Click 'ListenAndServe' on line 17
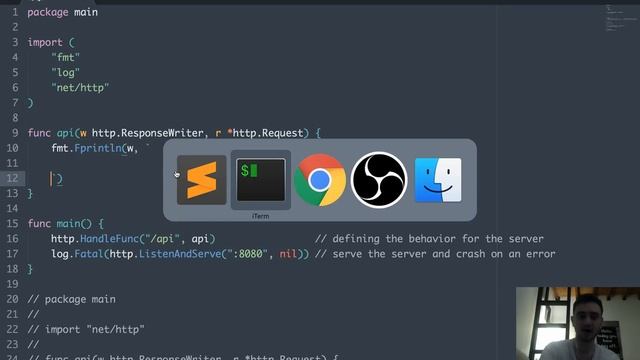The image size is (640, 360). pyautogui.click(x=180, y=254)
